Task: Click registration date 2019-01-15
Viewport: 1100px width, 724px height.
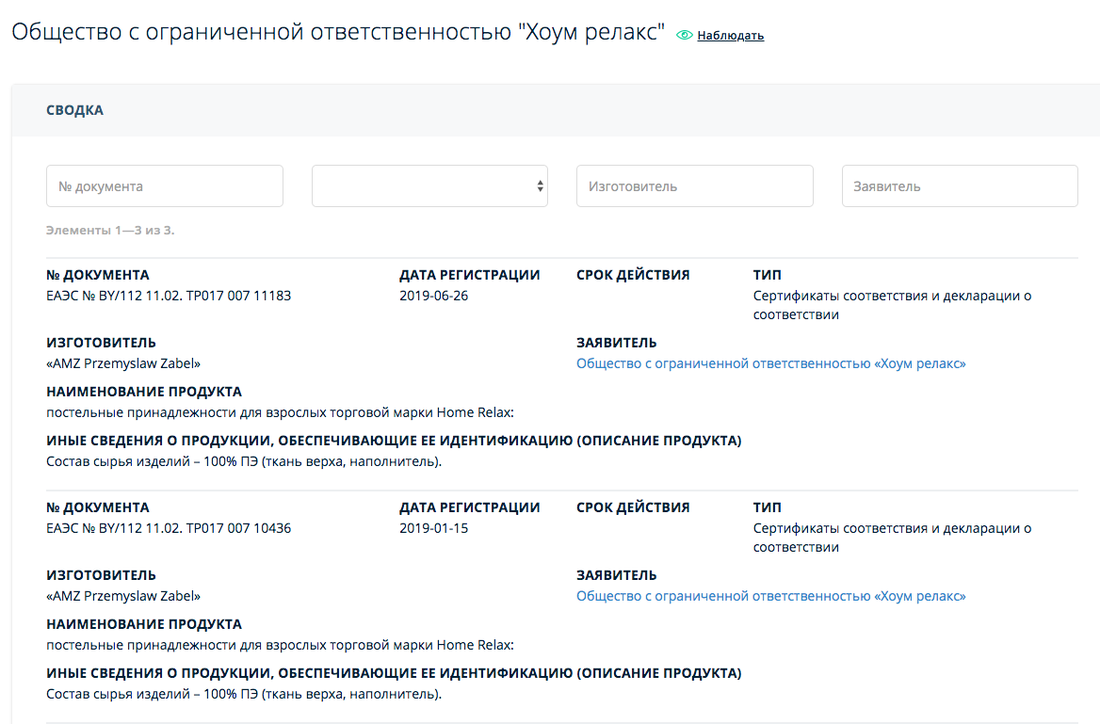Action: (434, 528)
